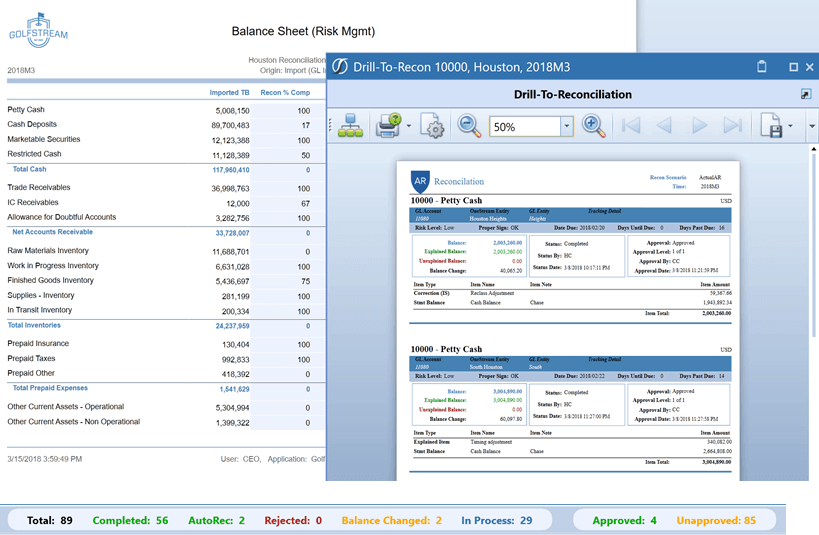This screenshot has width=819, height=535.
Task: Select the Trade Receivables row
Action: point(39,188)
